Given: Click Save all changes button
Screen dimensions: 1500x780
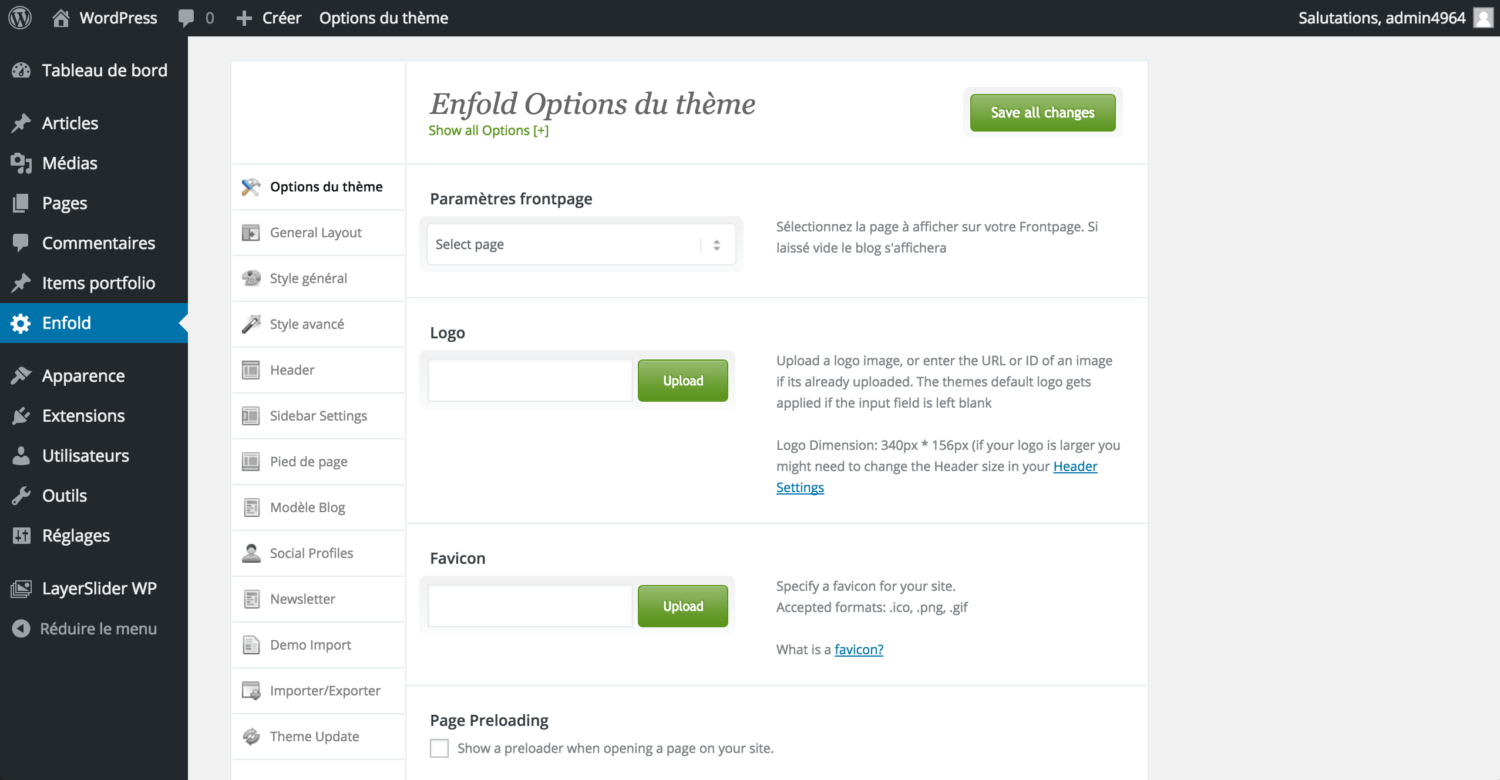Looking at the screenshot, I should (x=1043, y=113).
